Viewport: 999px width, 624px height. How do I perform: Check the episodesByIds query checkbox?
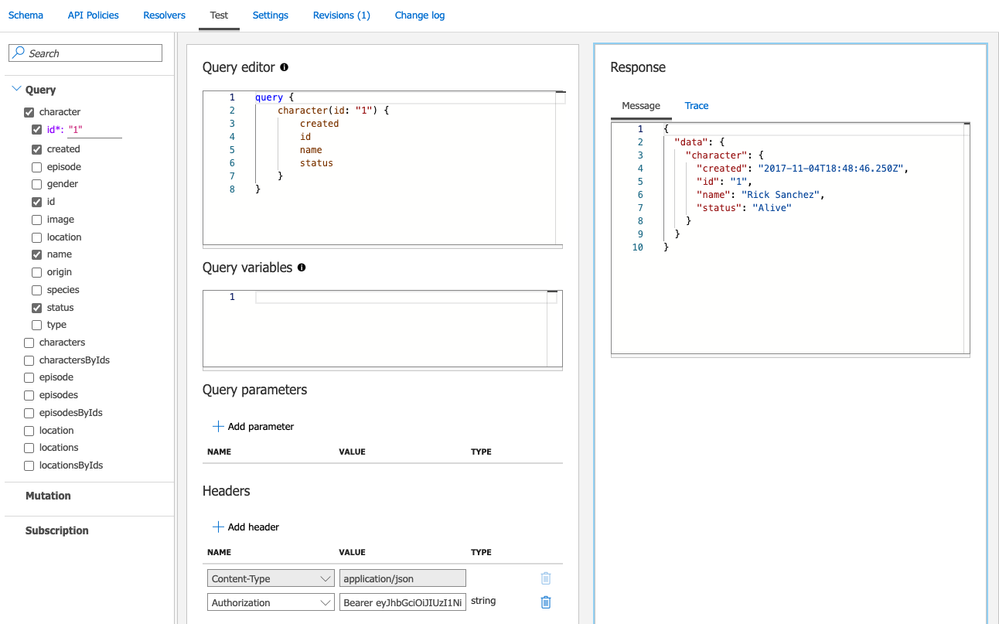[29, 413]
